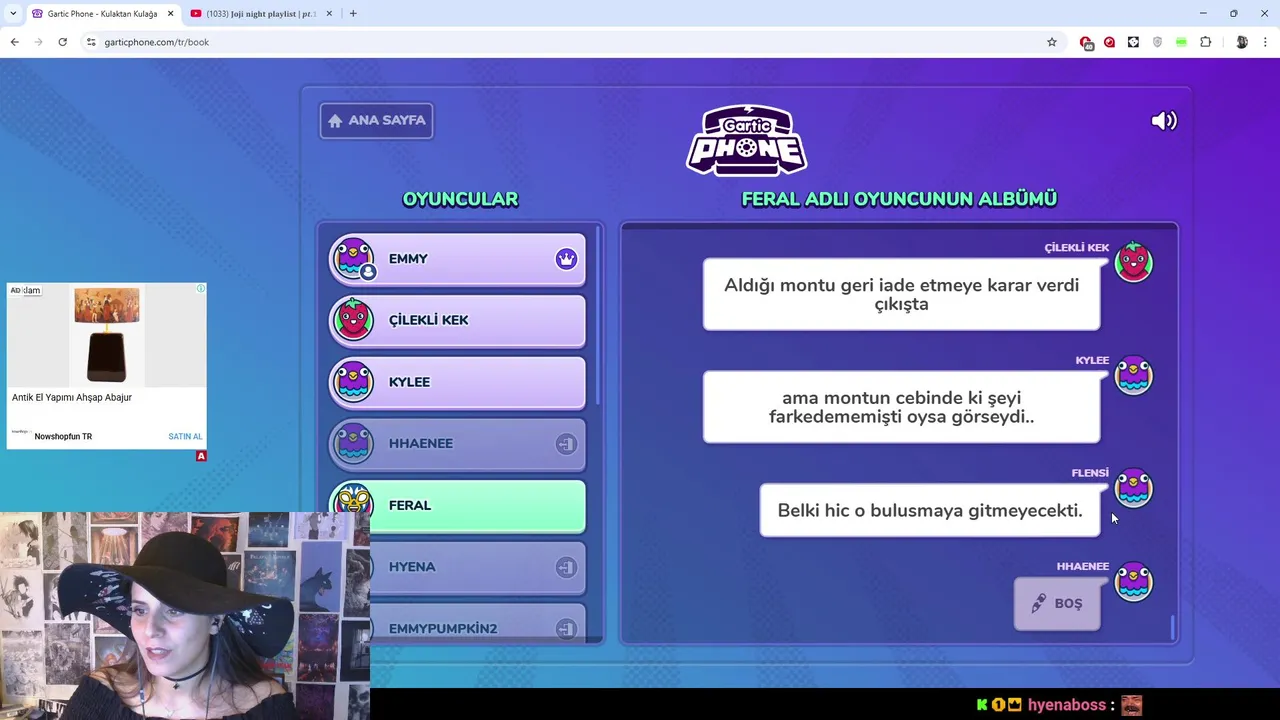Reload the current page
This screenshot has height=720, width=1280.
coord(62,42)
